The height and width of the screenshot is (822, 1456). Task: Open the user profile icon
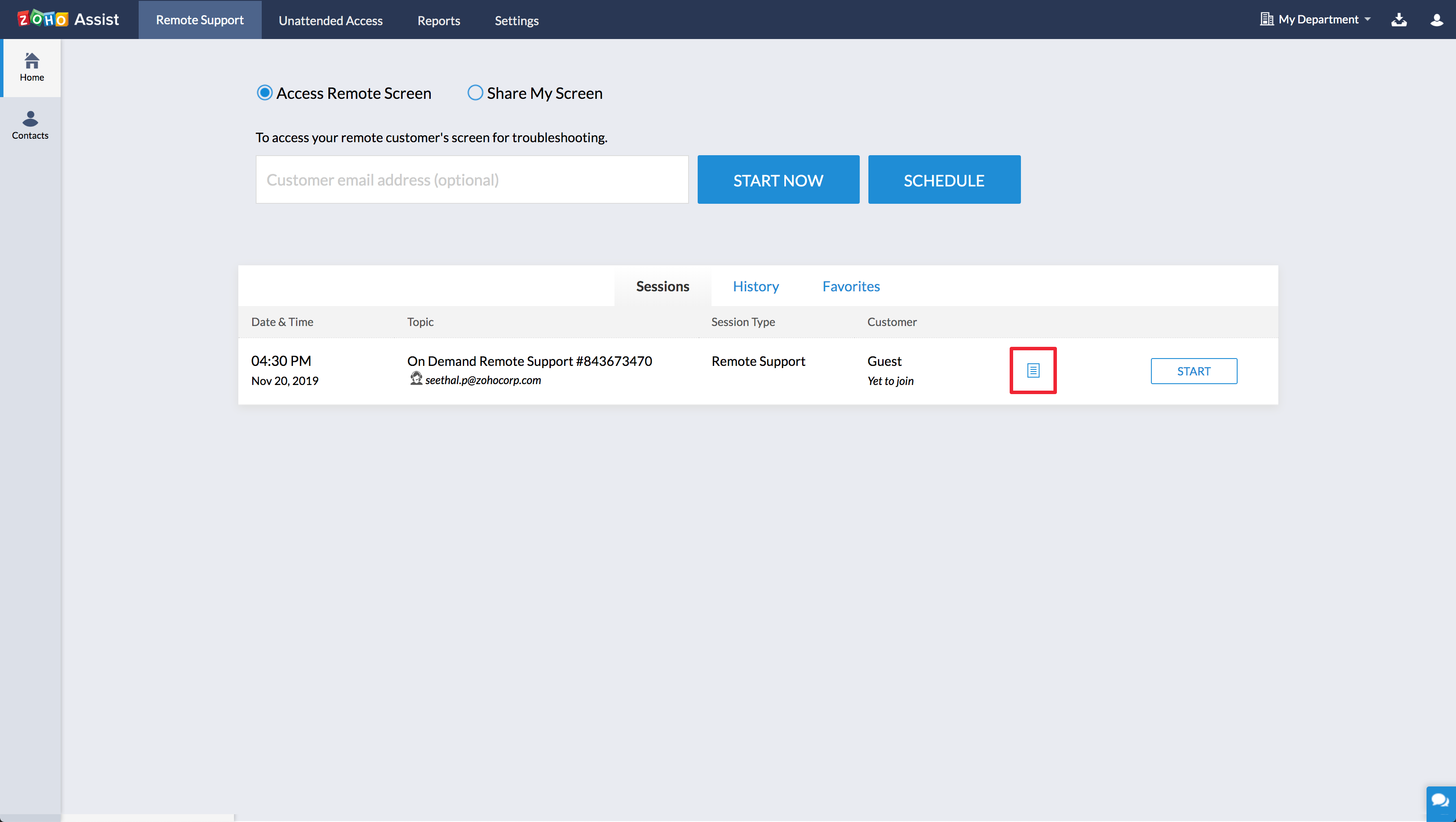1436,20
